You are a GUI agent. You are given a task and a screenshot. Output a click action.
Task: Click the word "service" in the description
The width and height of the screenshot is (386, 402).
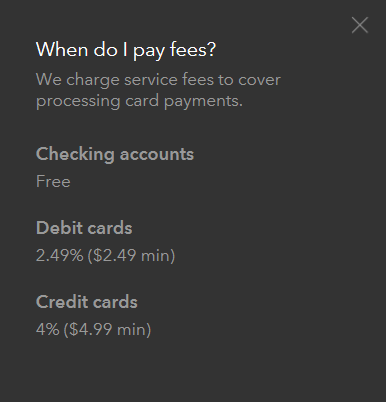click(151, 80)
